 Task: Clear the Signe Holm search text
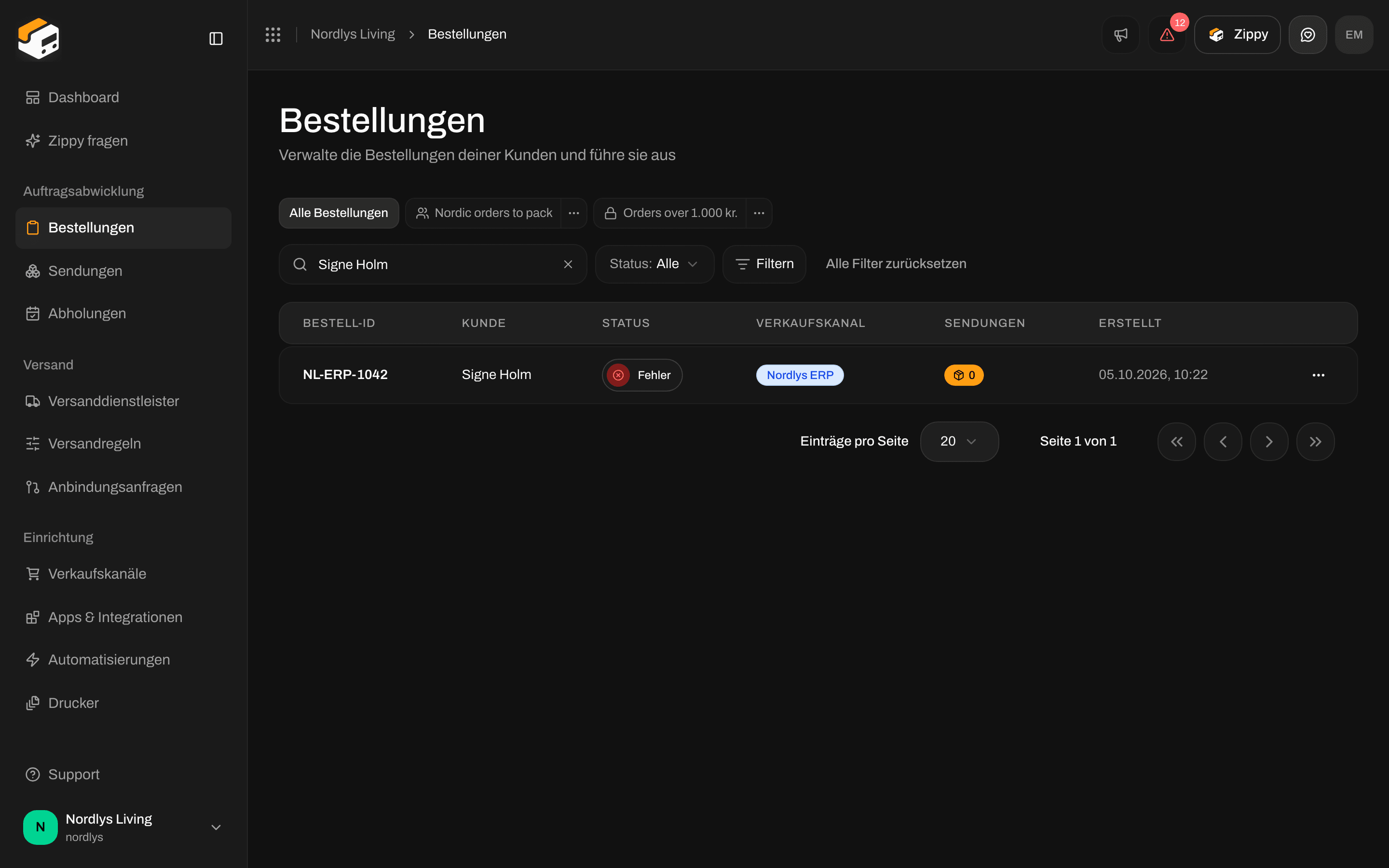click(x=568, y=264)
